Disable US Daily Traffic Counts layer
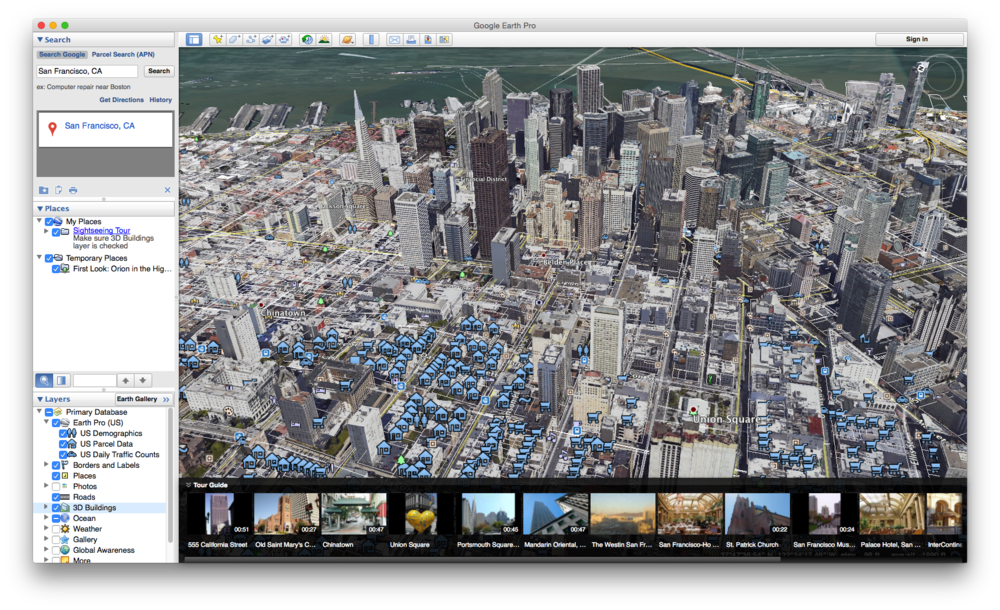 [63, 455]
